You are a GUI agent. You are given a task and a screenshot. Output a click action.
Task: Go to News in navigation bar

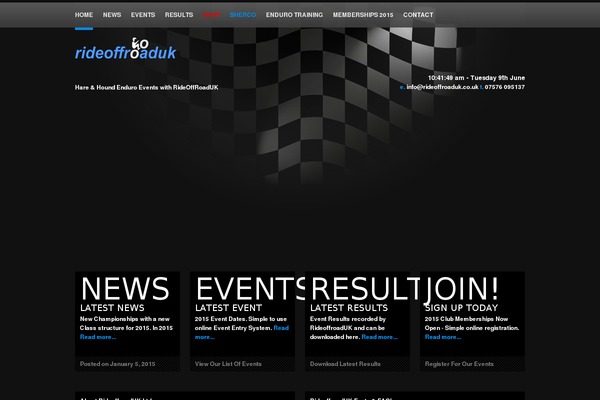point(112,15)
